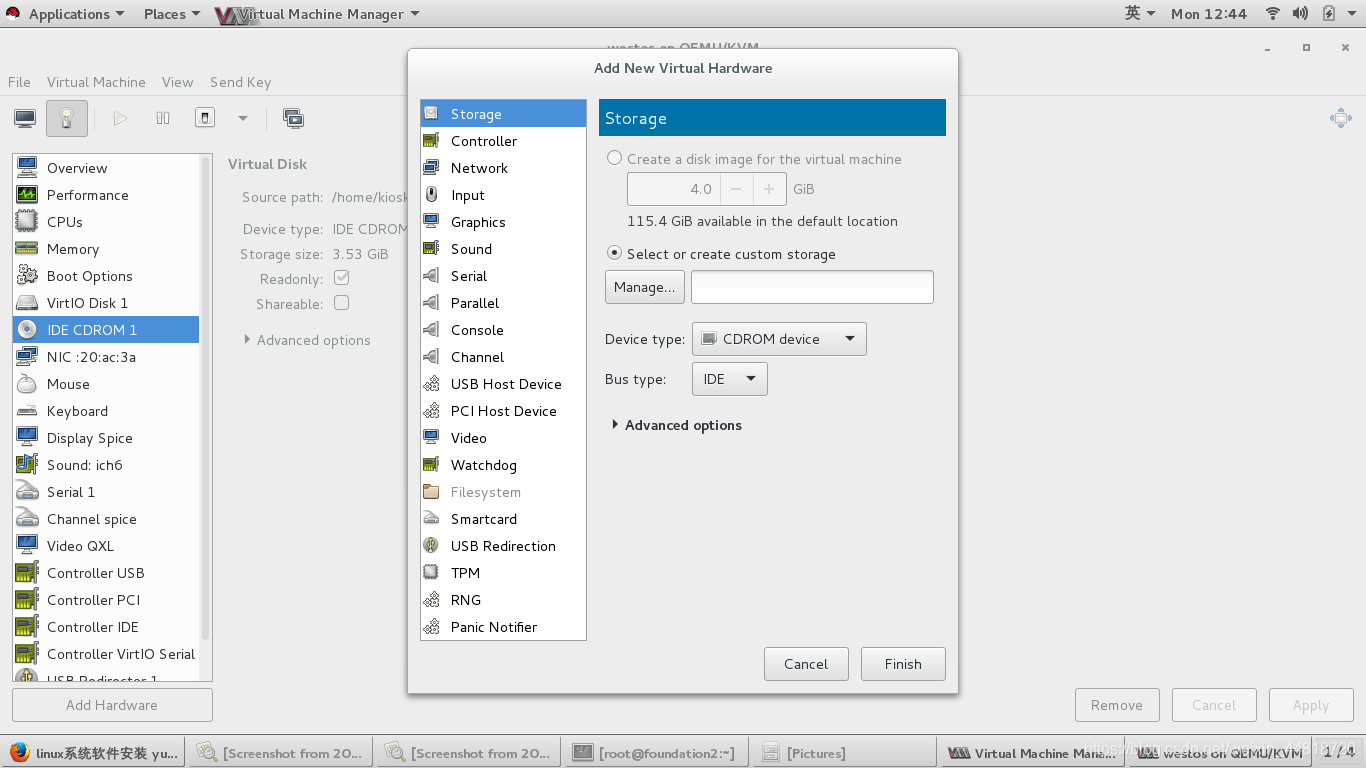Image resolution: width=1366 pixels, height=768 pixels.
Task: Open Overview in VM hardware sidebar
Action: pos(106,168)
